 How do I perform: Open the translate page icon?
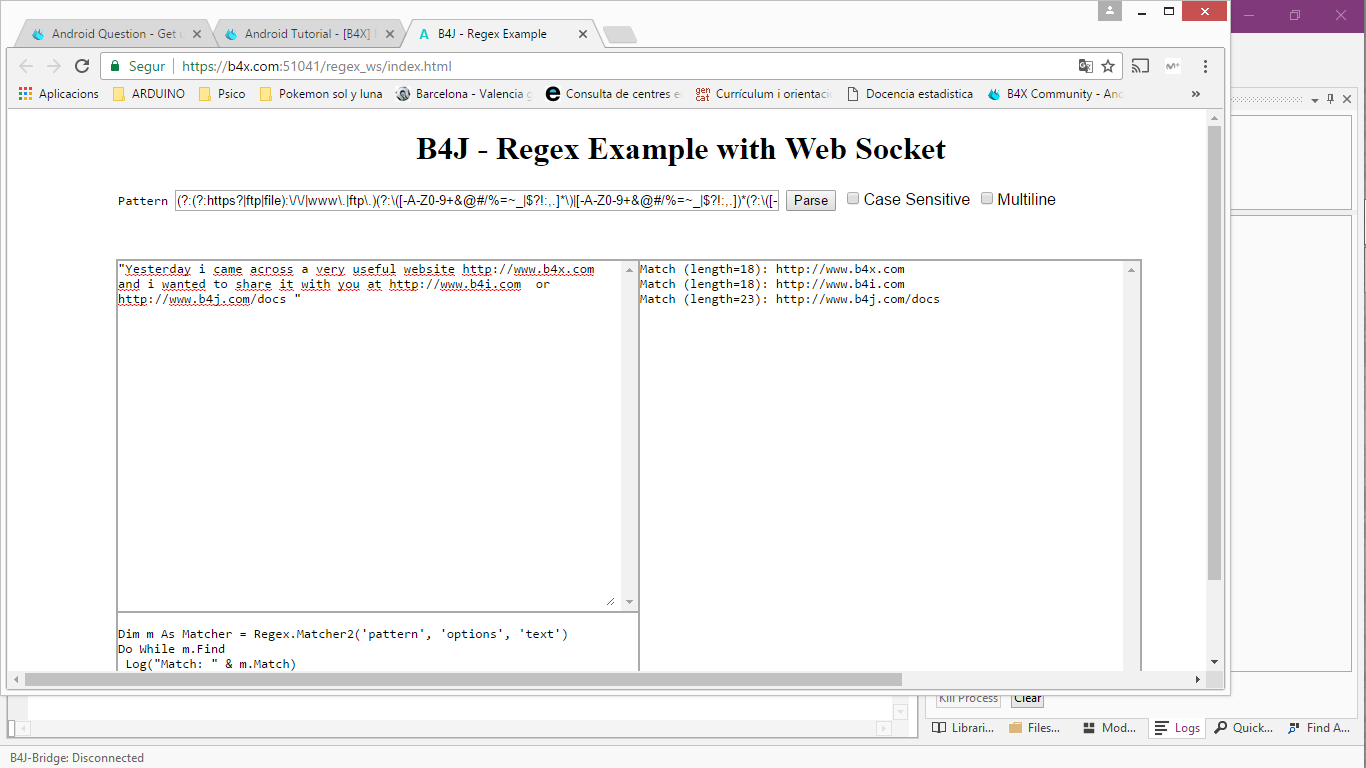pos(1085,66)
